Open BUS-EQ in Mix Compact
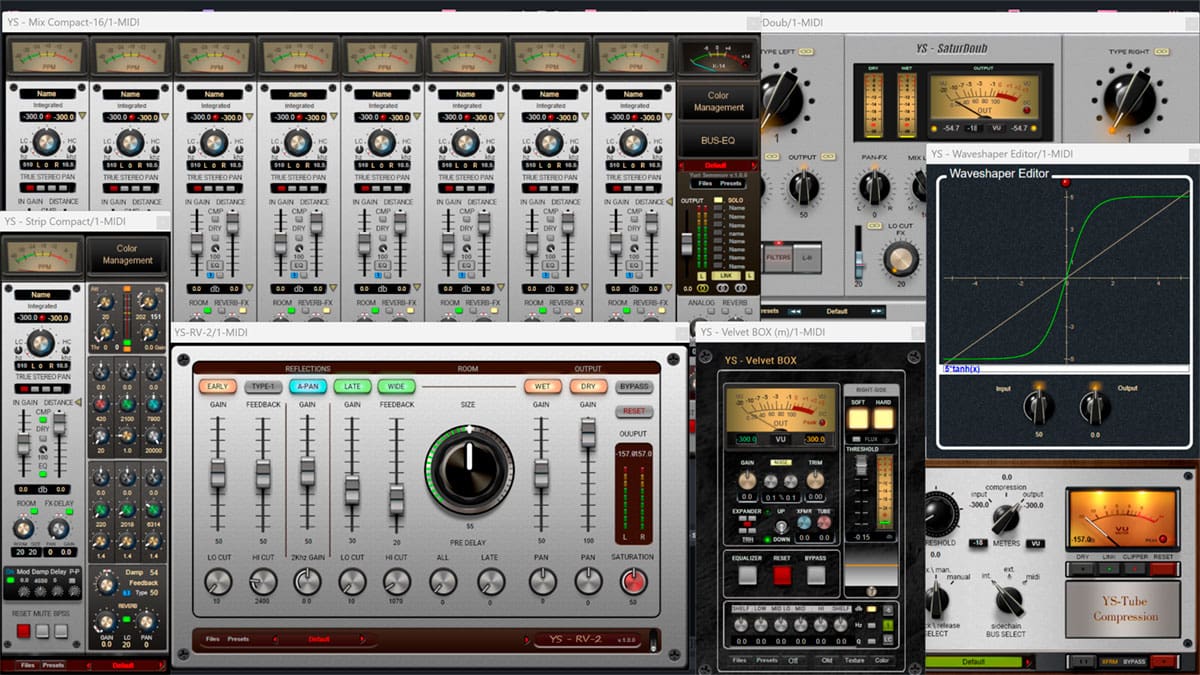The width and height of the screenshot is (1200, 675). pos(718,140)
